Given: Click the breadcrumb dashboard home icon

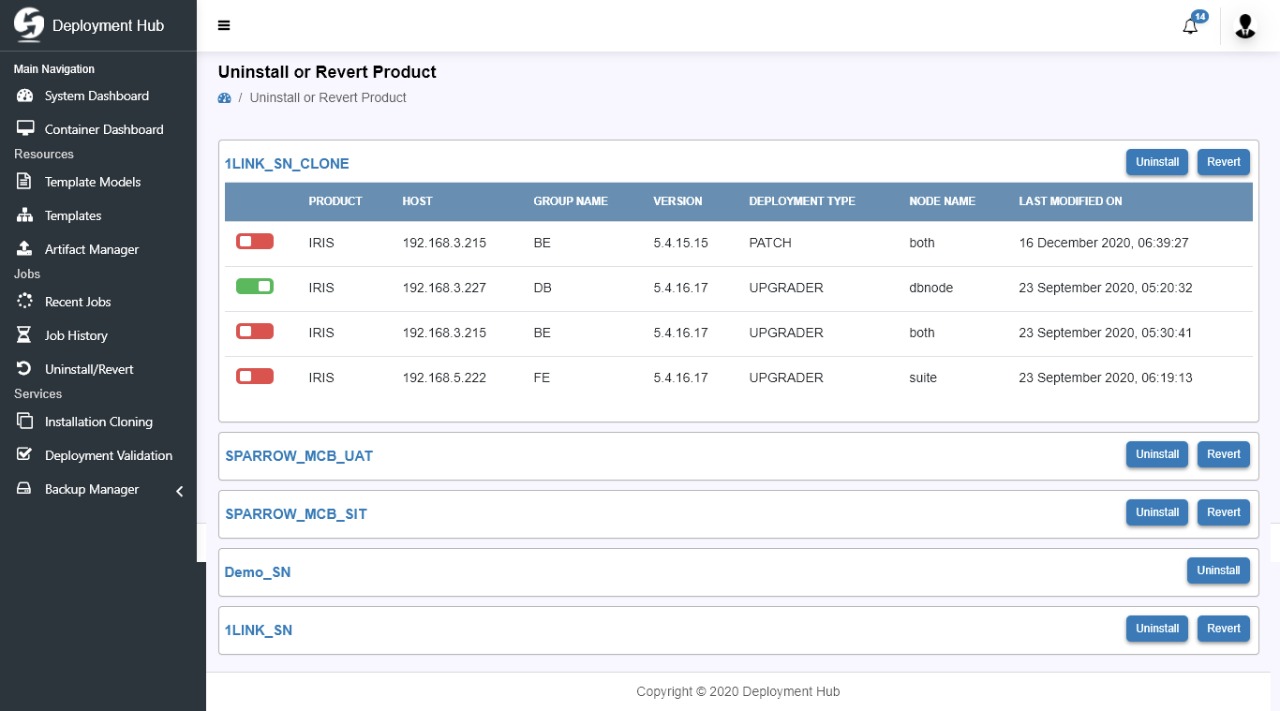Looking at the screenshot, I should 225,98.
